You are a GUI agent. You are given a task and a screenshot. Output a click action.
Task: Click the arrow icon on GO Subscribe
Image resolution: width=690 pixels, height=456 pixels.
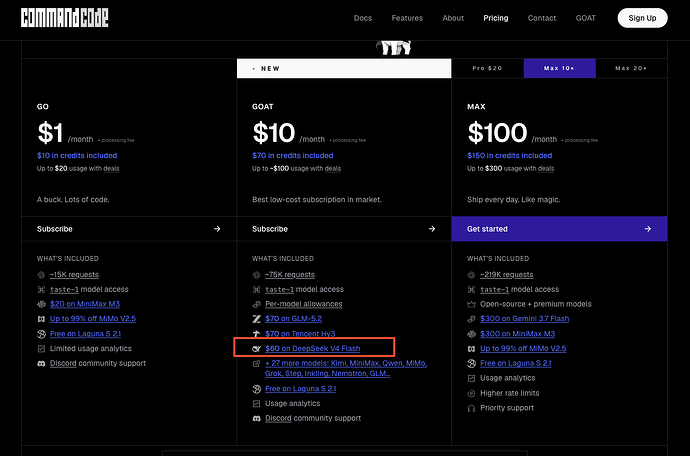click(217, 229)
